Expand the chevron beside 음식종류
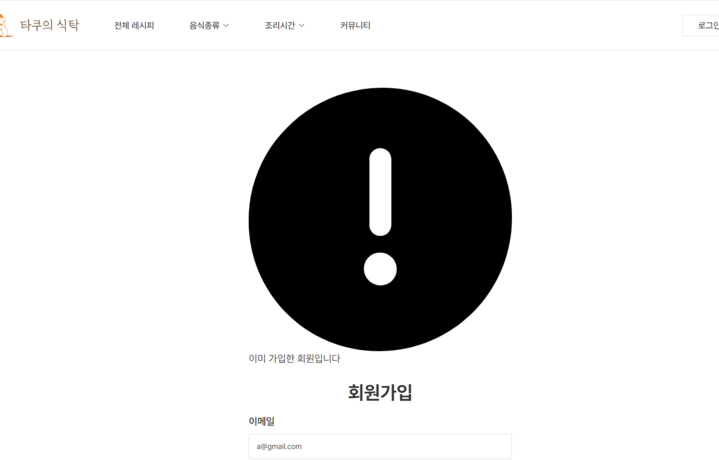 coord(226,26)
